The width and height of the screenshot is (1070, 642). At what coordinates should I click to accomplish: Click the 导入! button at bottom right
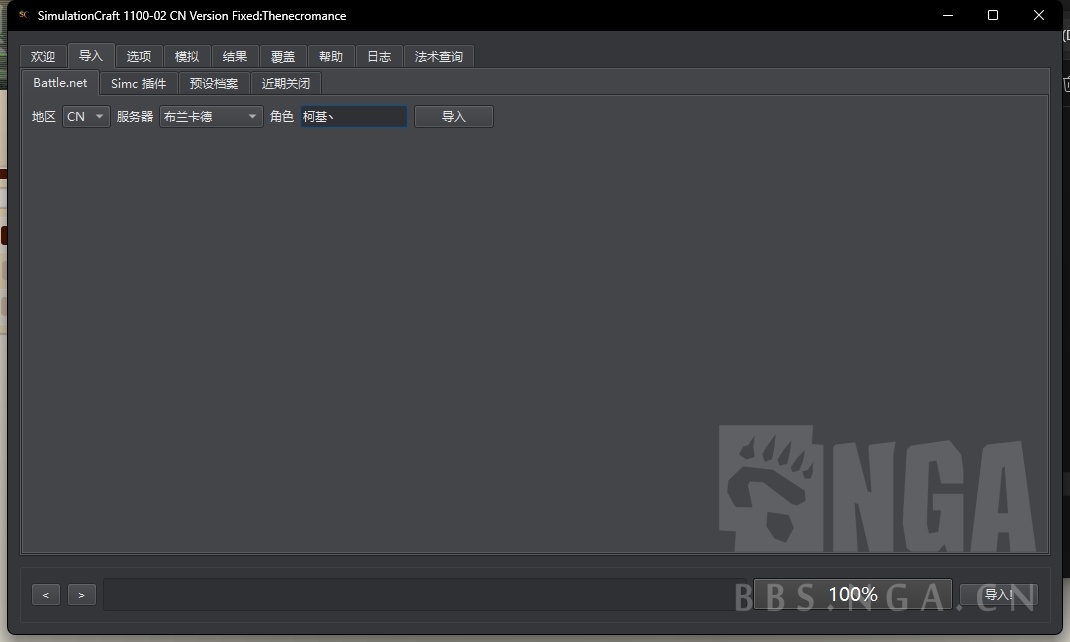click(x=998, y=594)
